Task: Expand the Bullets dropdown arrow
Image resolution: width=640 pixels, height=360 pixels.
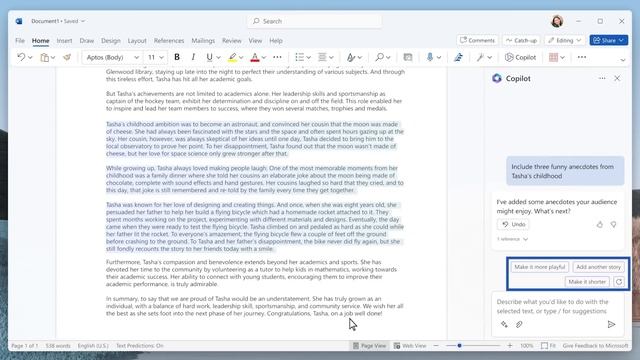Action: pyautogui.click(x=309, y=58)
